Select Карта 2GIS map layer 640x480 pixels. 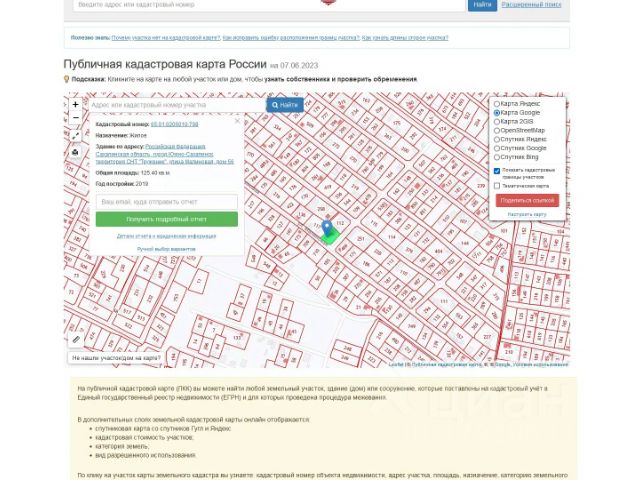497,122
